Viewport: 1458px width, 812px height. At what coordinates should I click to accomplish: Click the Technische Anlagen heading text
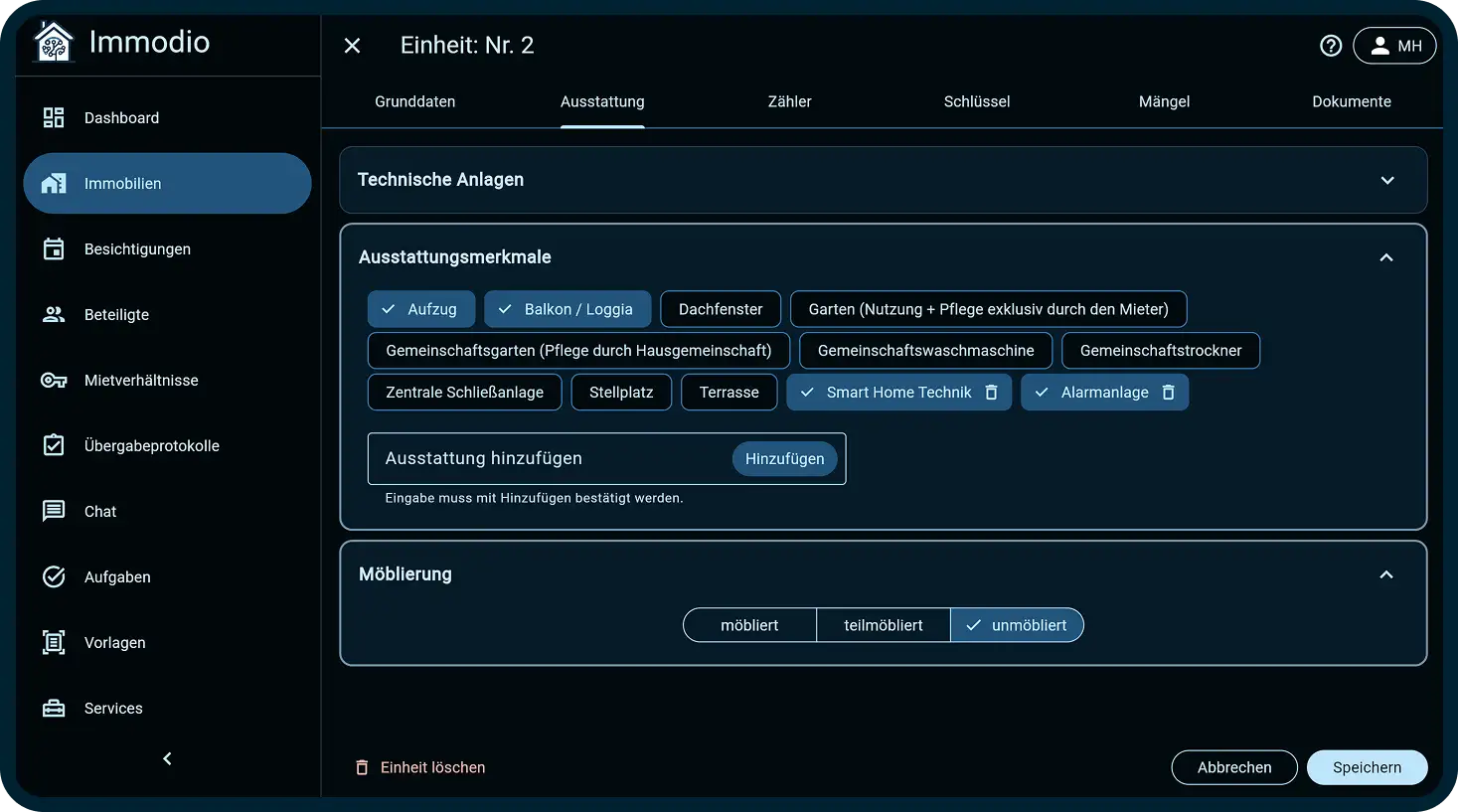pyautogui.click(x=440, y=180)
